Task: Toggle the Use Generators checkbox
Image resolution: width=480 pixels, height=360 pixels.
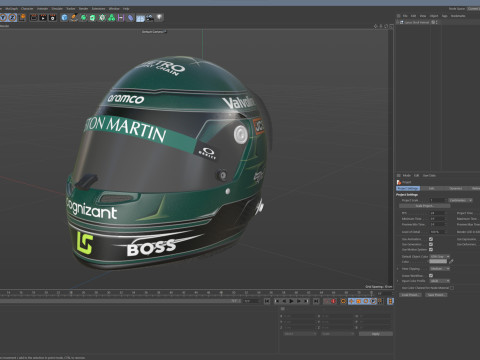Action: tap(431, 244)
